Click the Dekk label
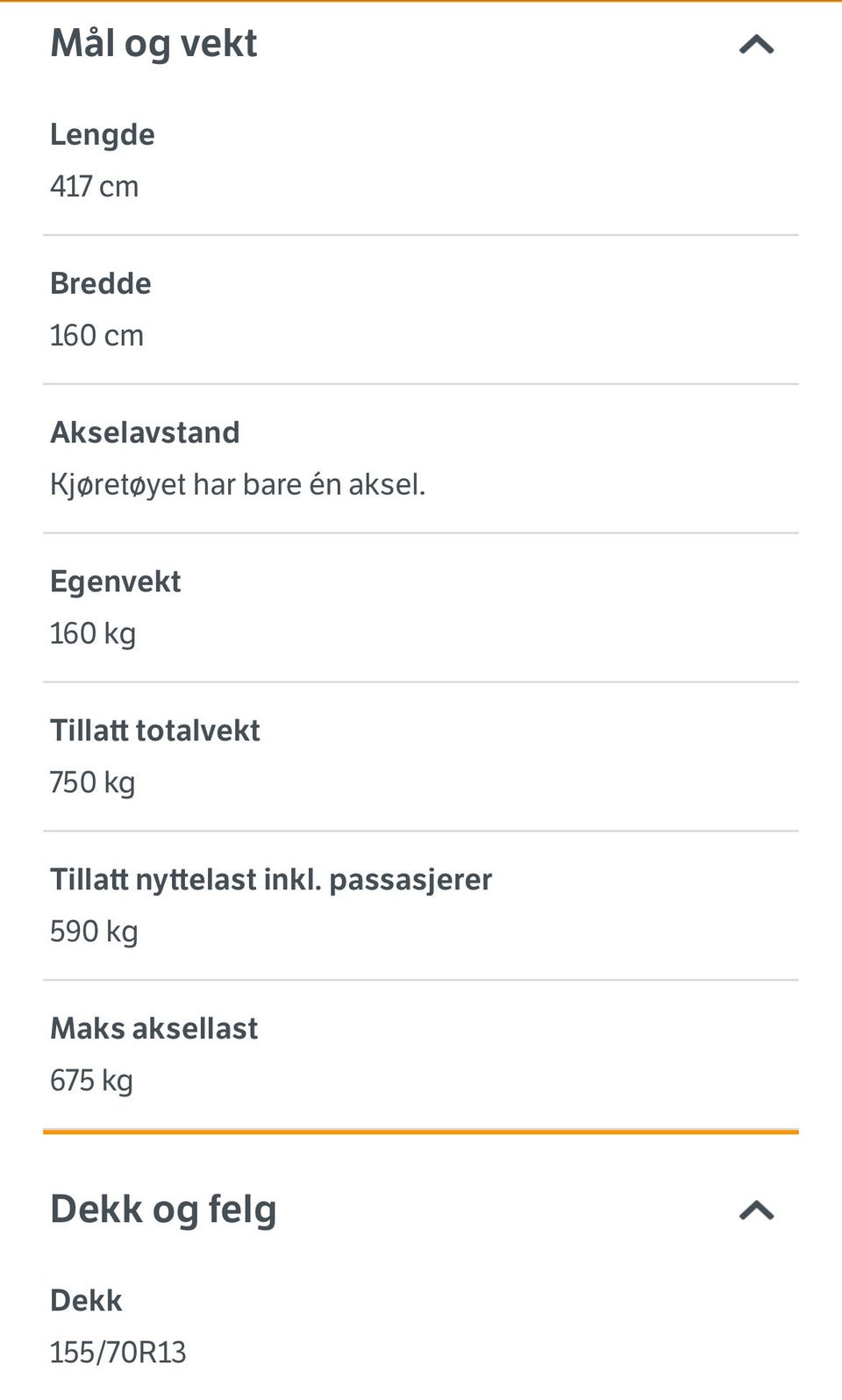 tap(86, 1300)
